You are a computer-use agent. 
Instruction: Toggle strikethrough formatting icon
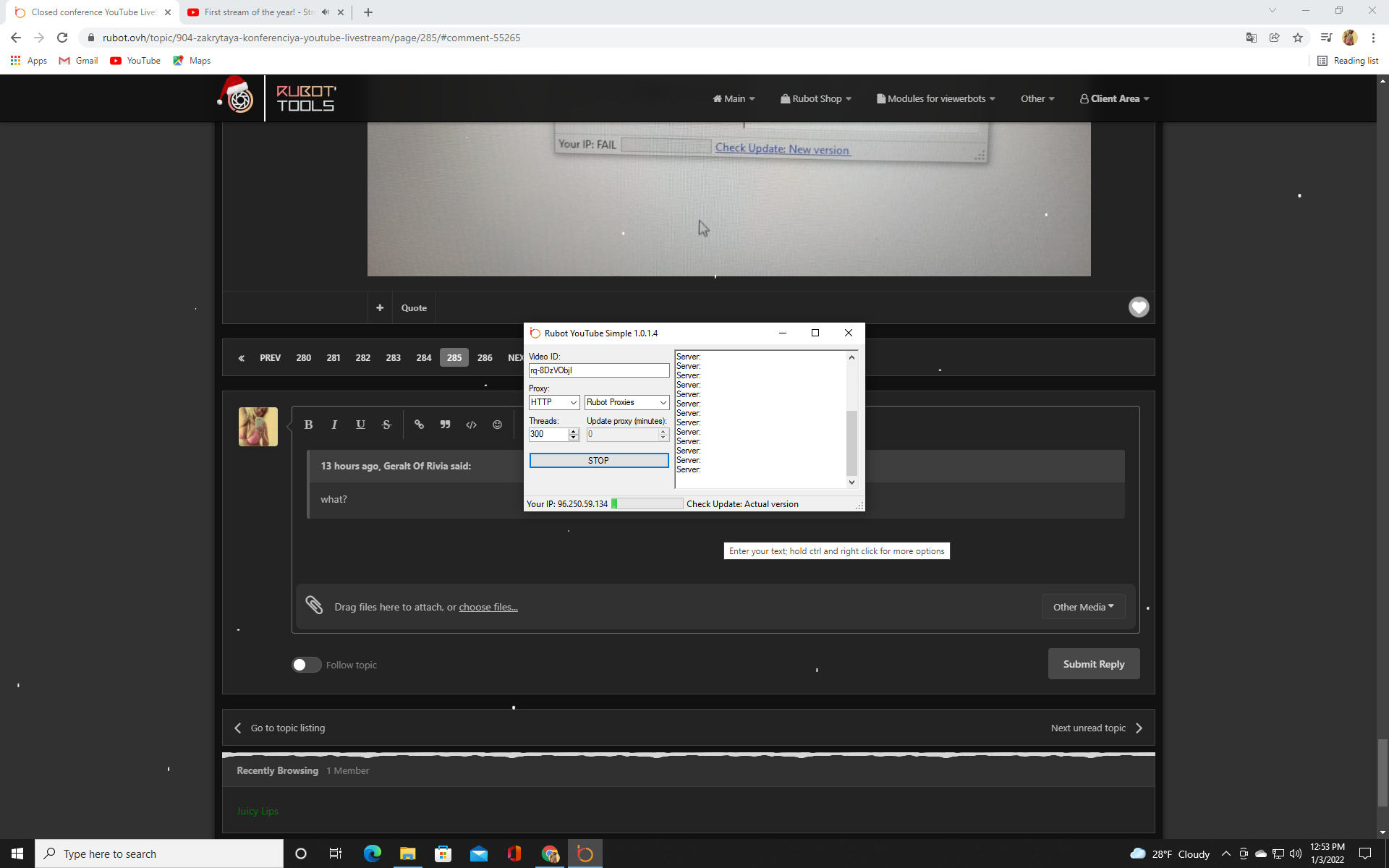[x=386, y=425]
